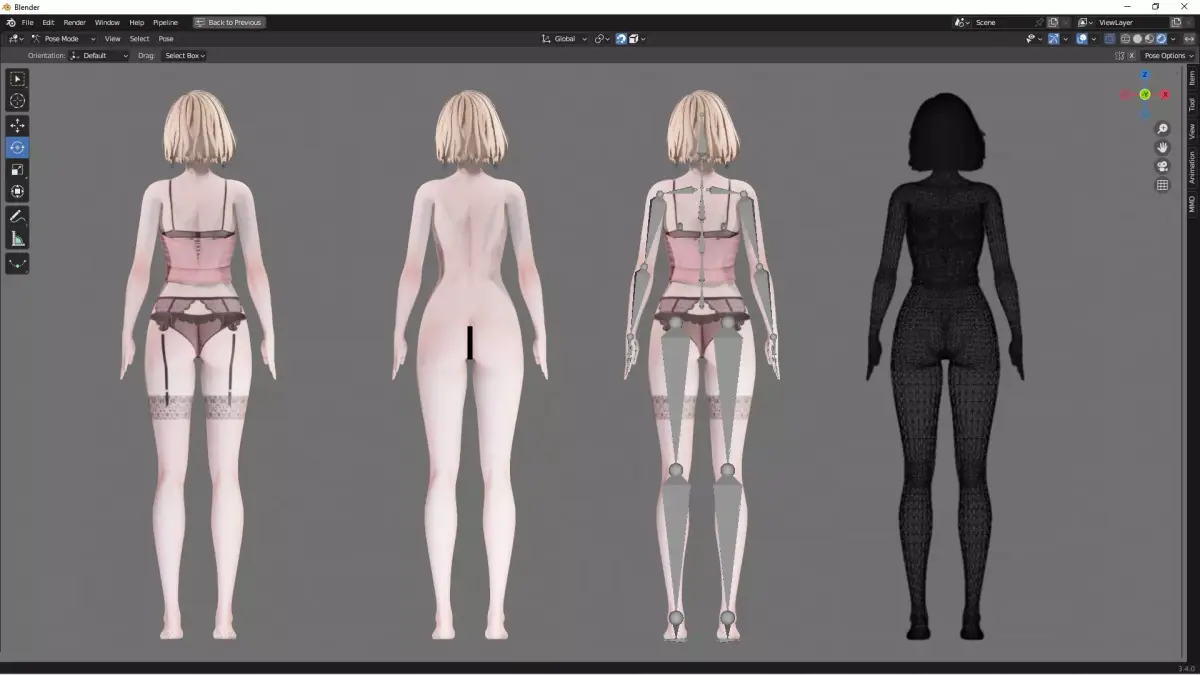Click the Scene name field
Image resolution: width=1200 pixels, height=675 pixels.
(x=1003, y=22)
